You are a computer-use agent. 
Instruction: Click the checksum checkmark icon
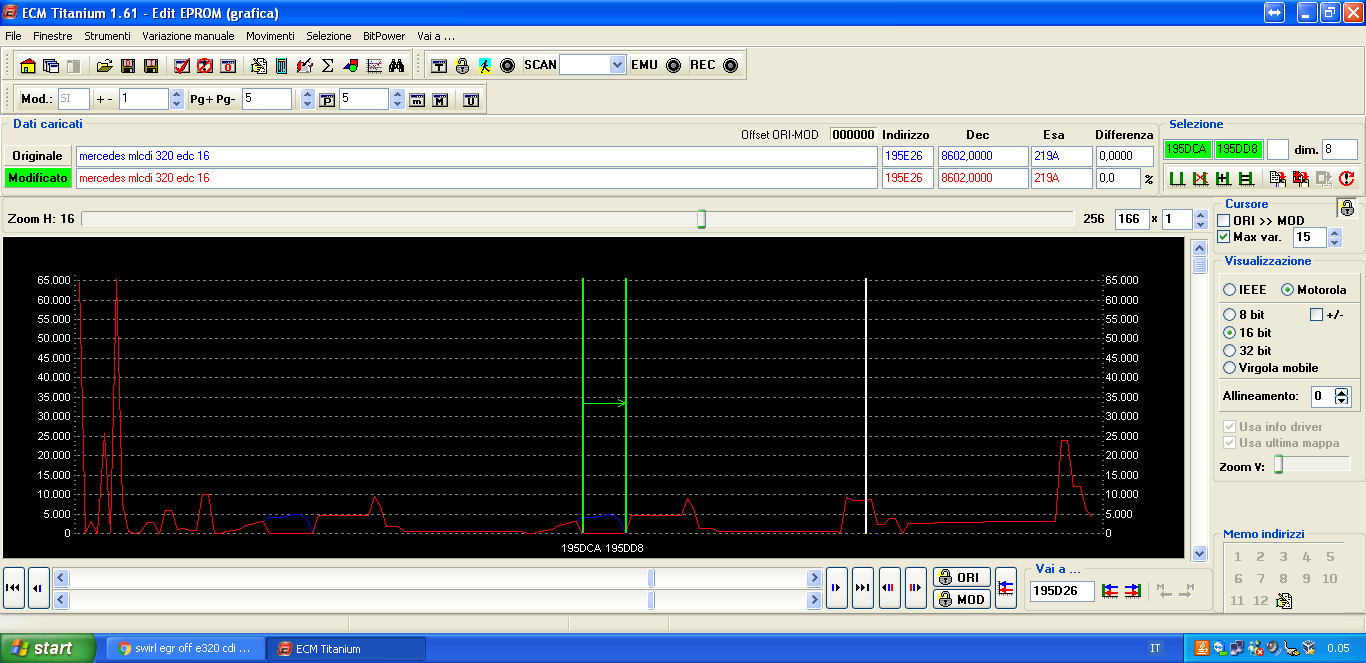pyautogui.click(x=182, y=66)
